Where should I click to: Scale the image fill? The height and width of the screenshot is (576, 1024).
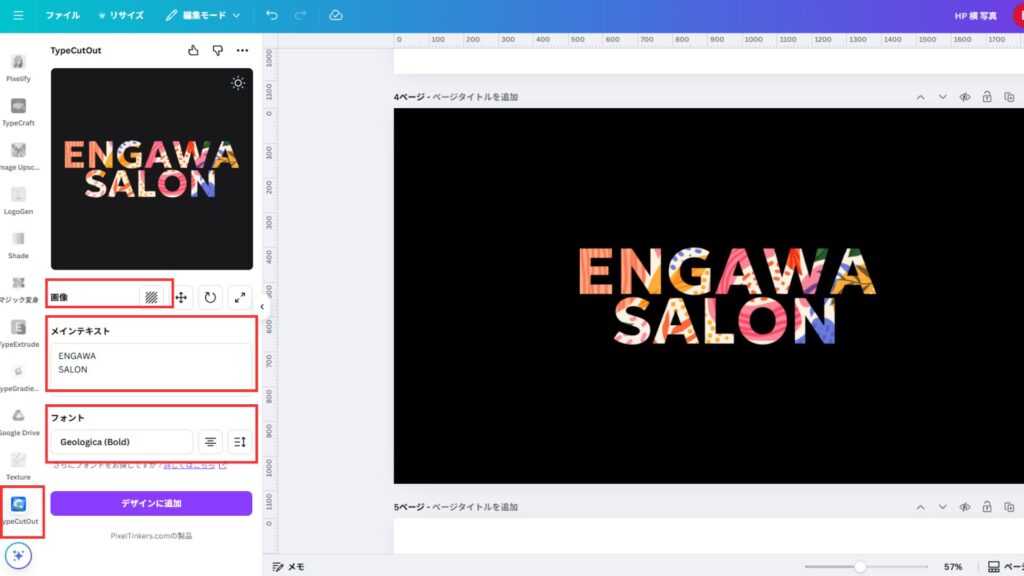(x=240, y=297)
